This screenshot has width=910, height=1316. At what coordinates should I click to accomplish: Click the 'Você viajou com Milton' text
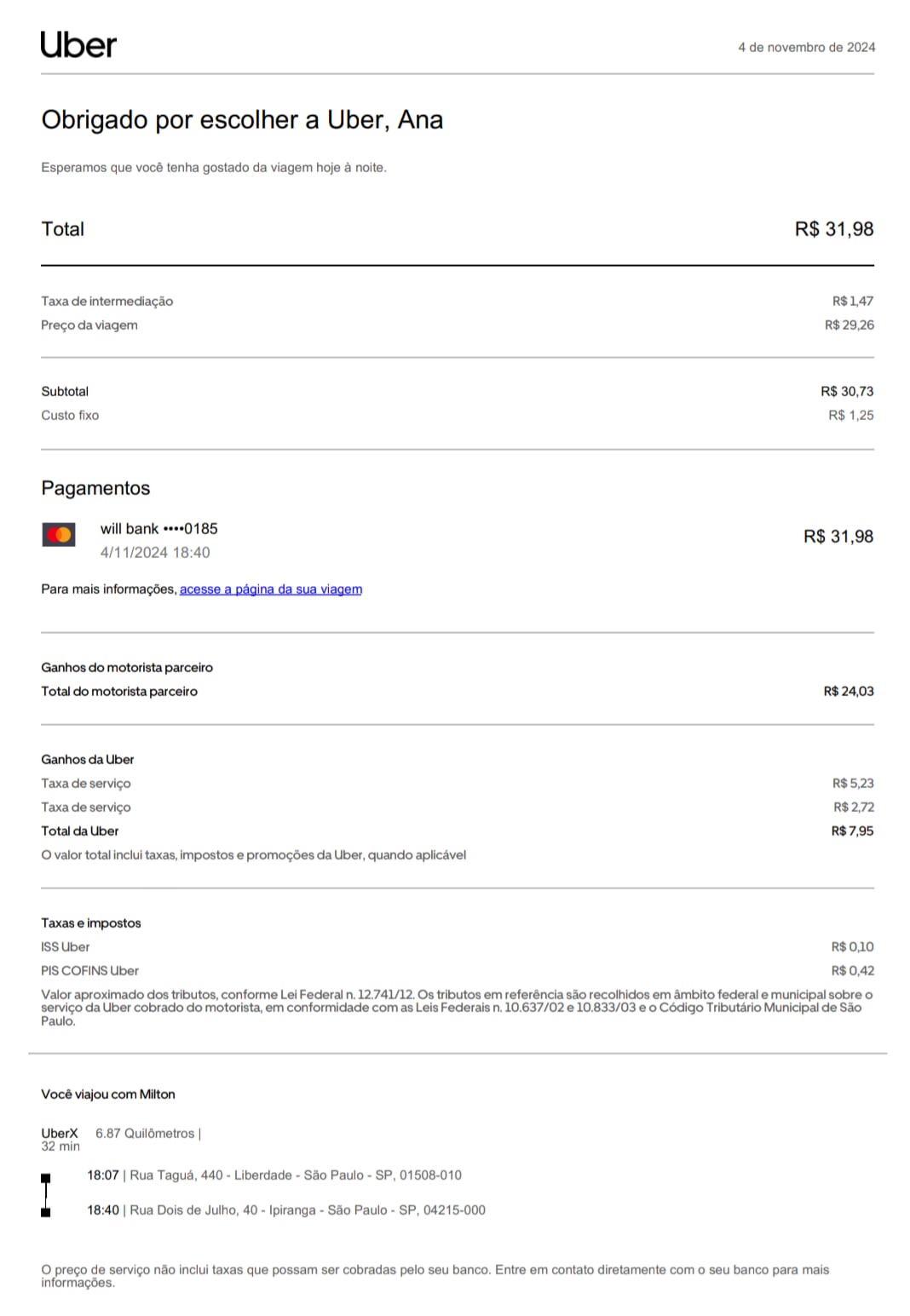point(108,1095)
